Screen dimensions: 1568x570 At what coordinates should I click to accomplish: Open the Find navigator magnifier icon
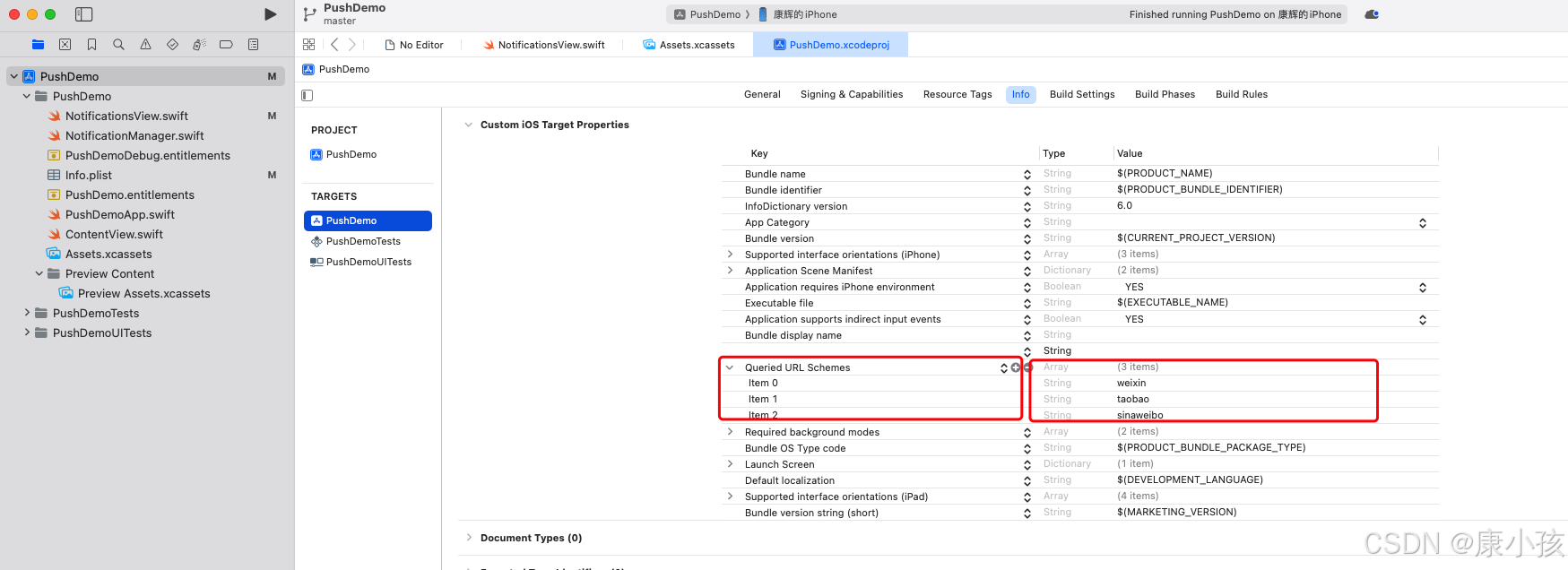coord(118,44)
